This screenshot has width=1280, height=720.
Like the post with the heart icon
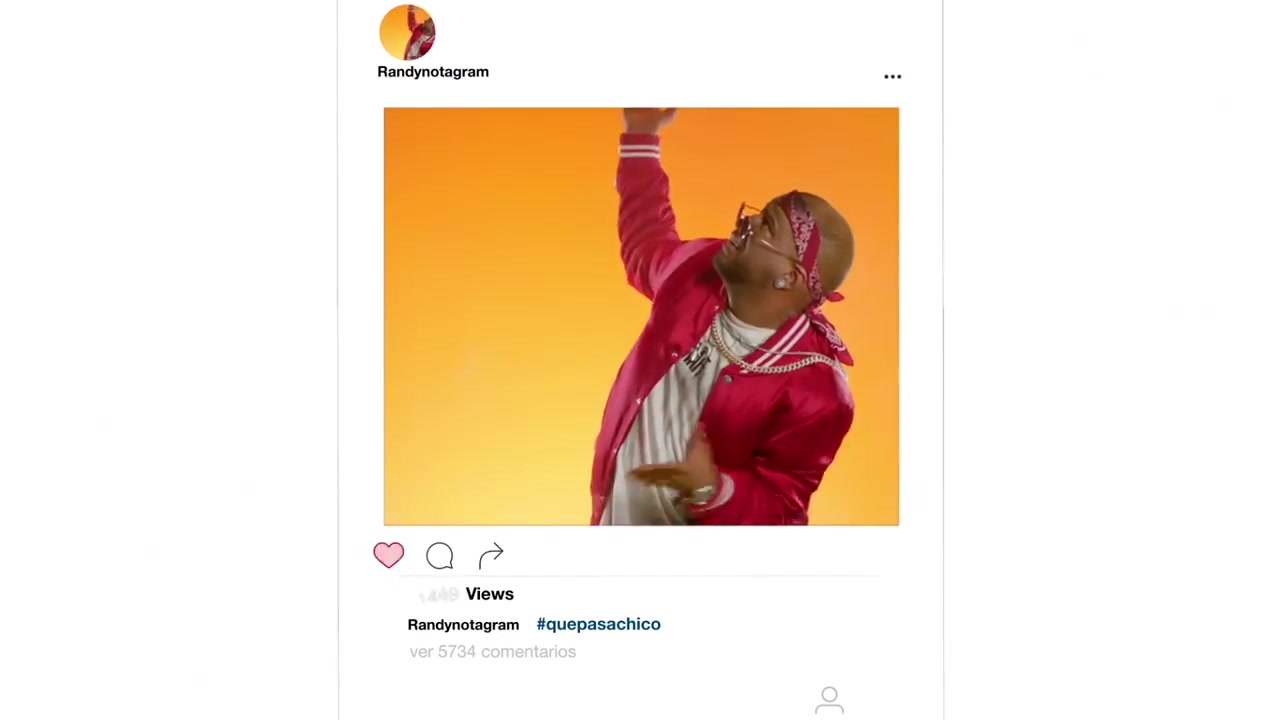(389, 555)
